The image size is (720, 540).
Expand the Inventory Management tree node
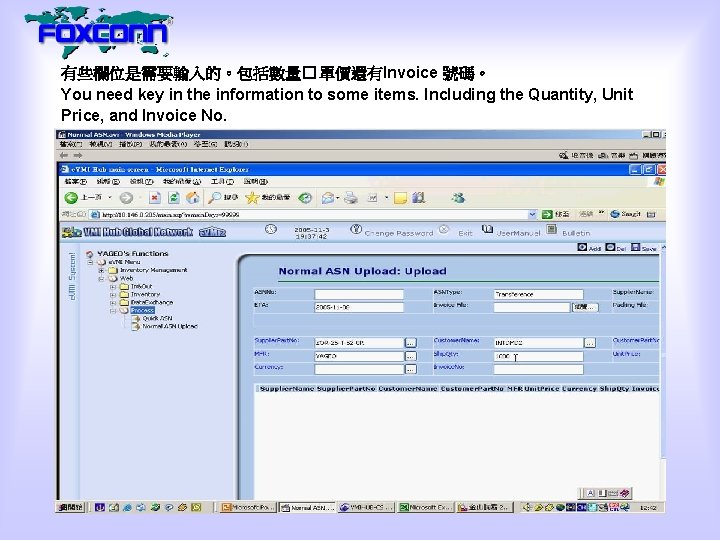pos(101,270)
